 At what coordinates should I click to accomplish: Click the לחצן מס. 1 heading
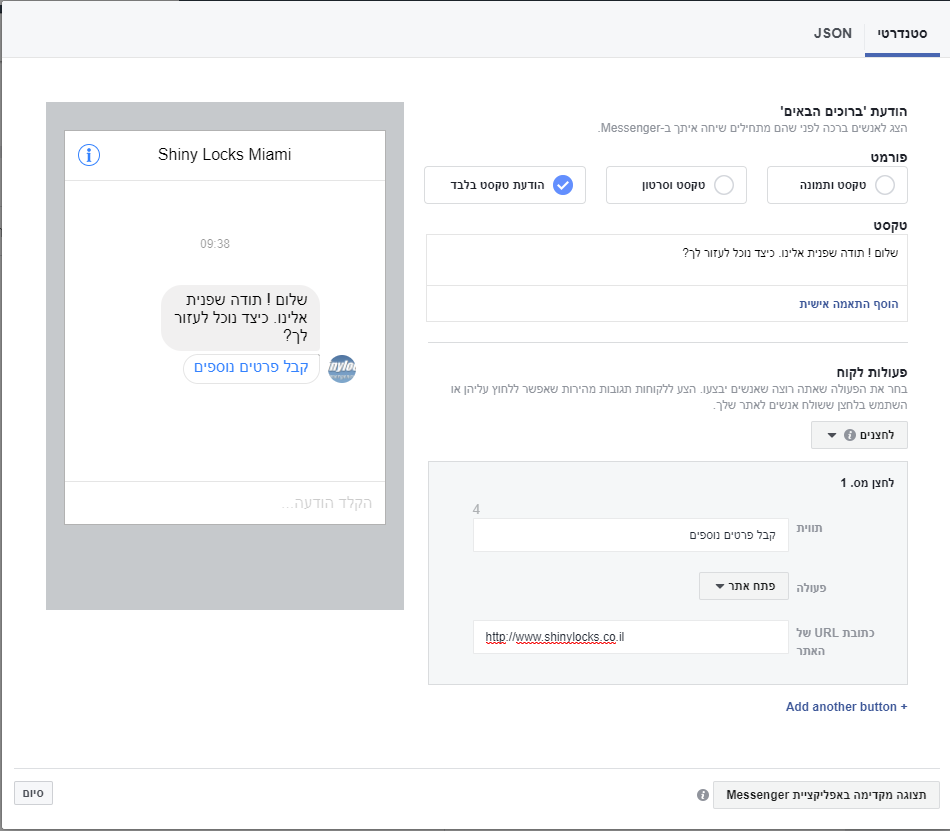pos(867,483)
